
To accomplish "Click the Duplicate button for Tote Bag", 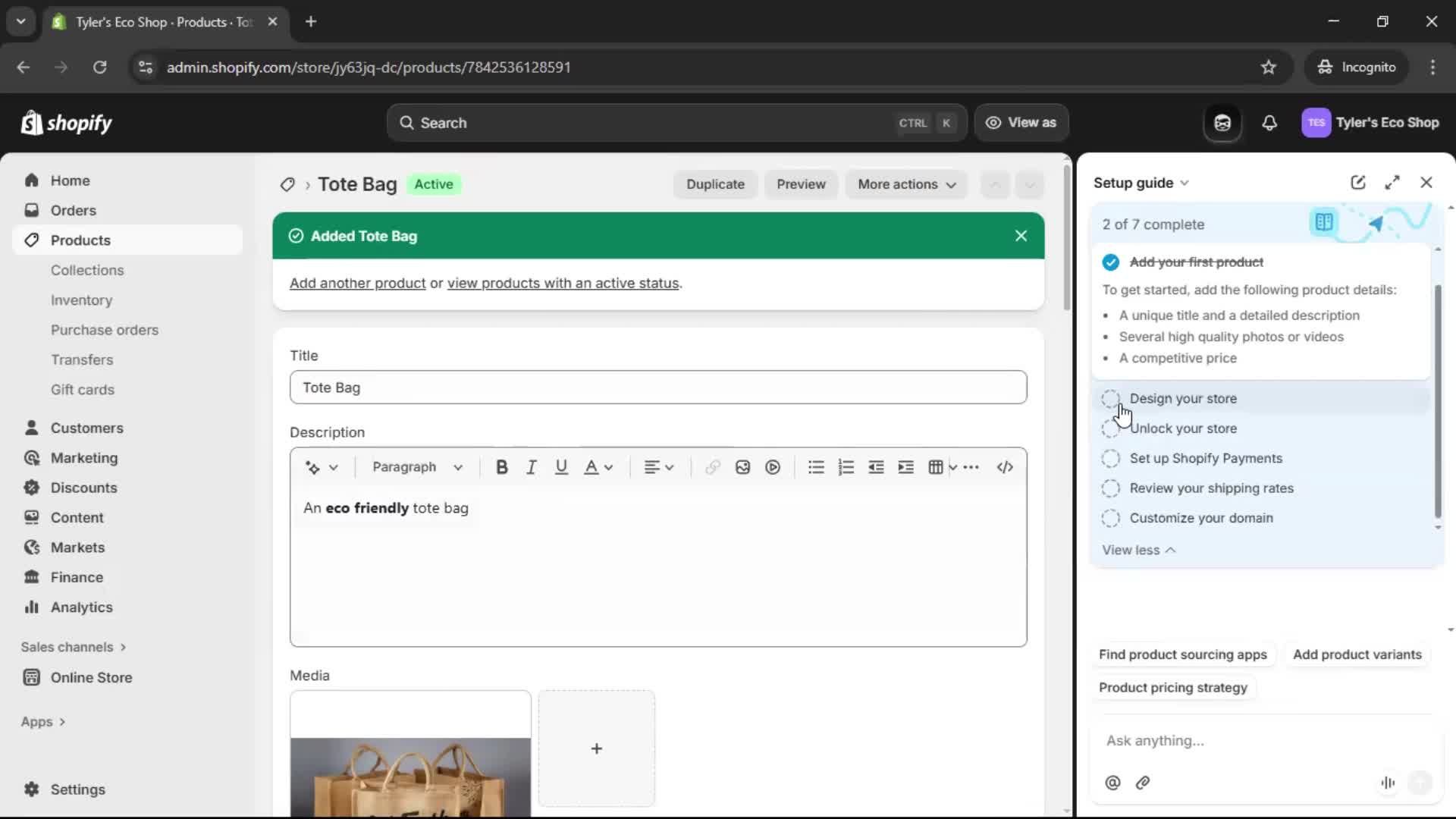I will pos(715,184).
